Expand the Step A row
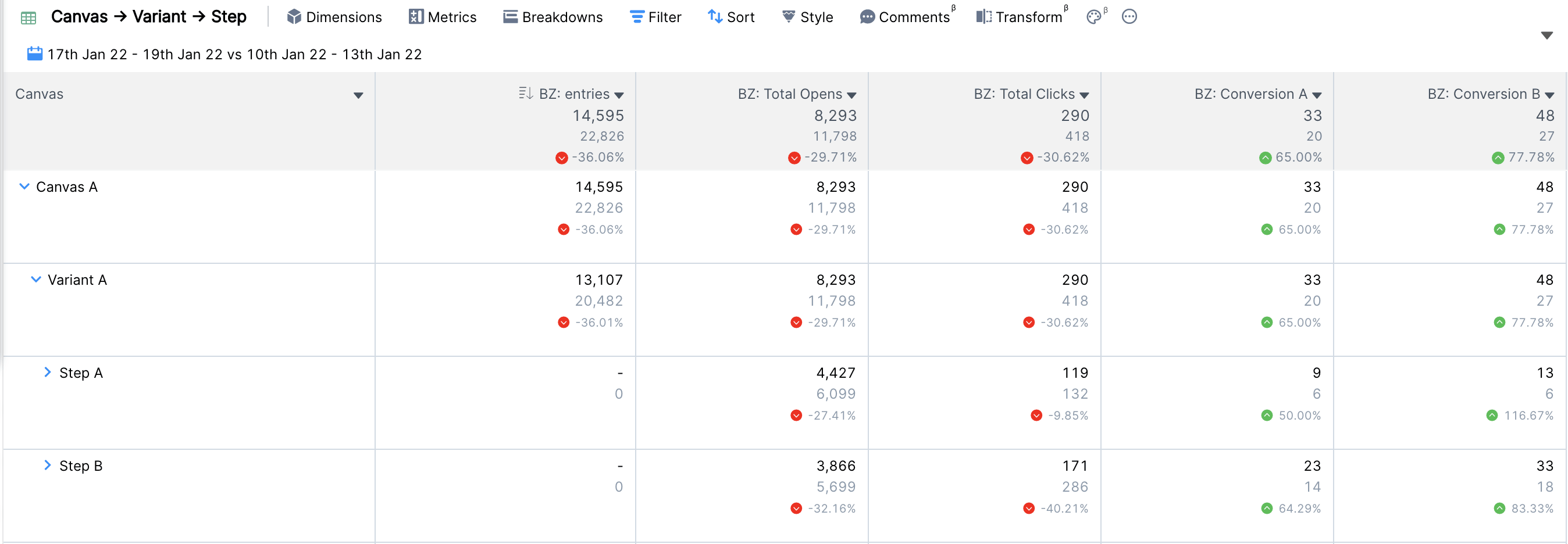The width and height of the screenshot is (1568, 544). tap(48, 373)
